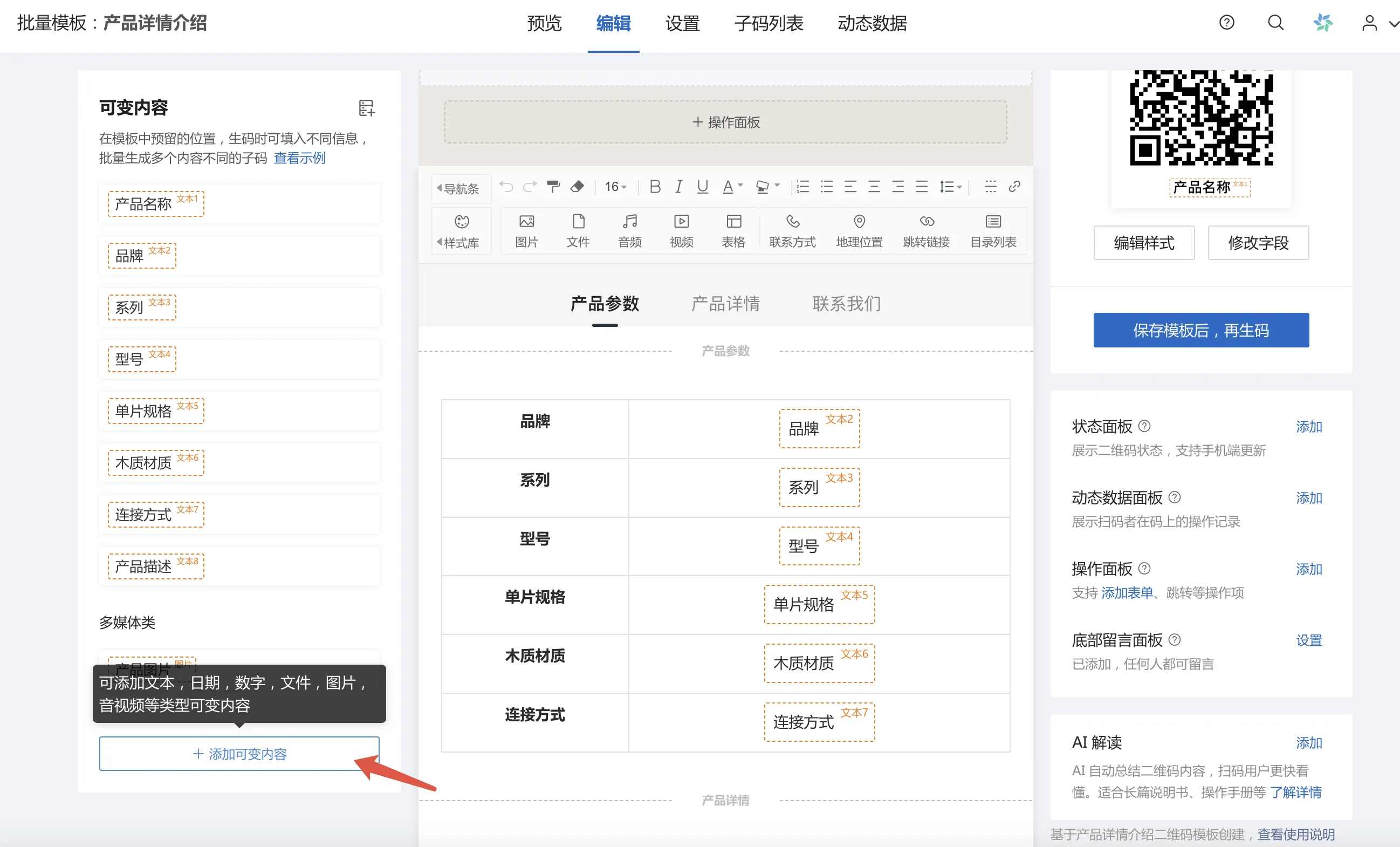Justify text in toolbar
The image size is (1400, 847).
pyautogui.click(x=922, y=187)
